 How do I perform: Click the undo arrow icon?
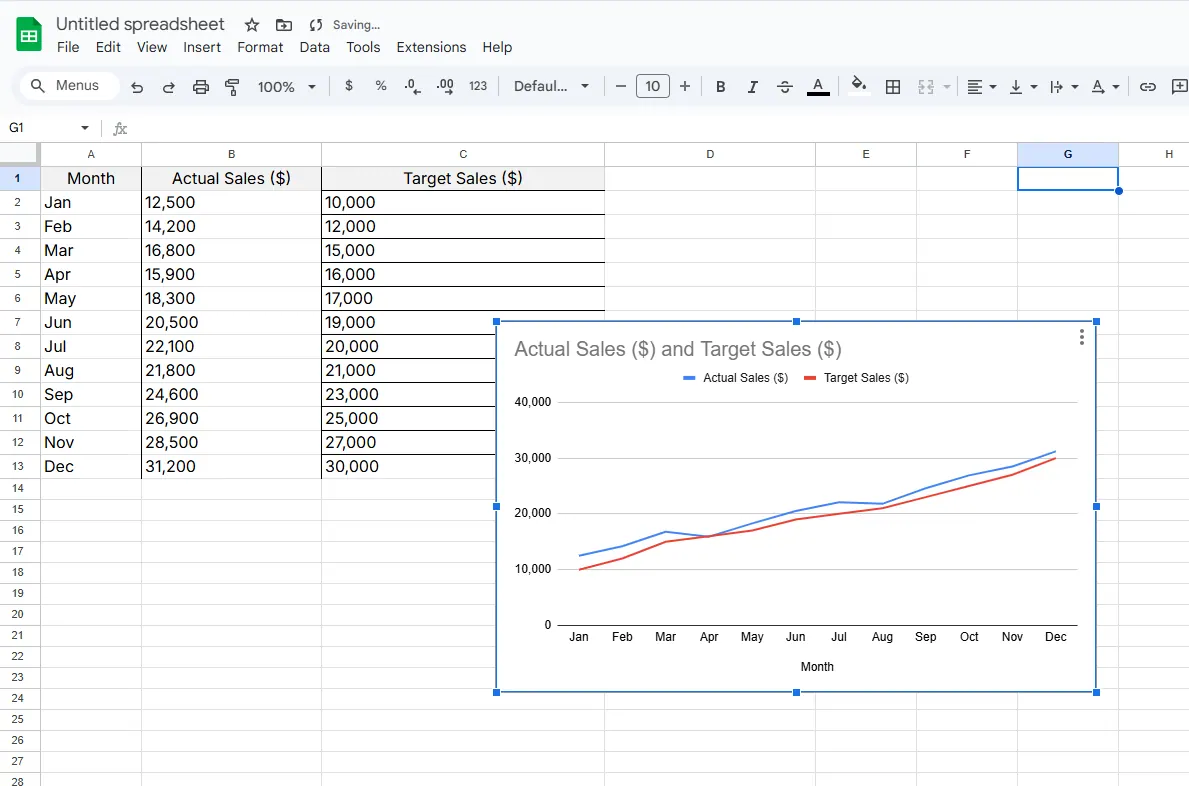tap(137, 87)
